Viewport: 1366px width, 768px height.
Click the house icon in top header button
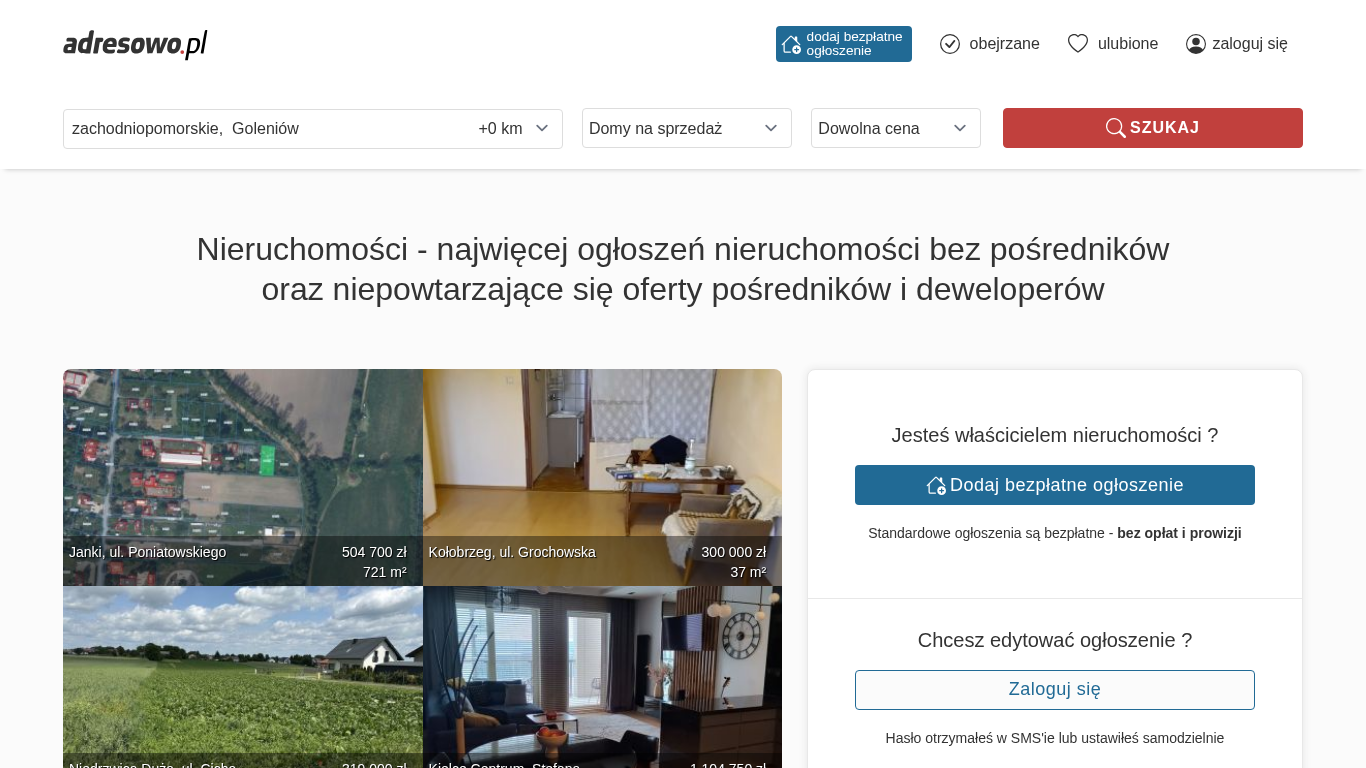[x=791, y=44]
